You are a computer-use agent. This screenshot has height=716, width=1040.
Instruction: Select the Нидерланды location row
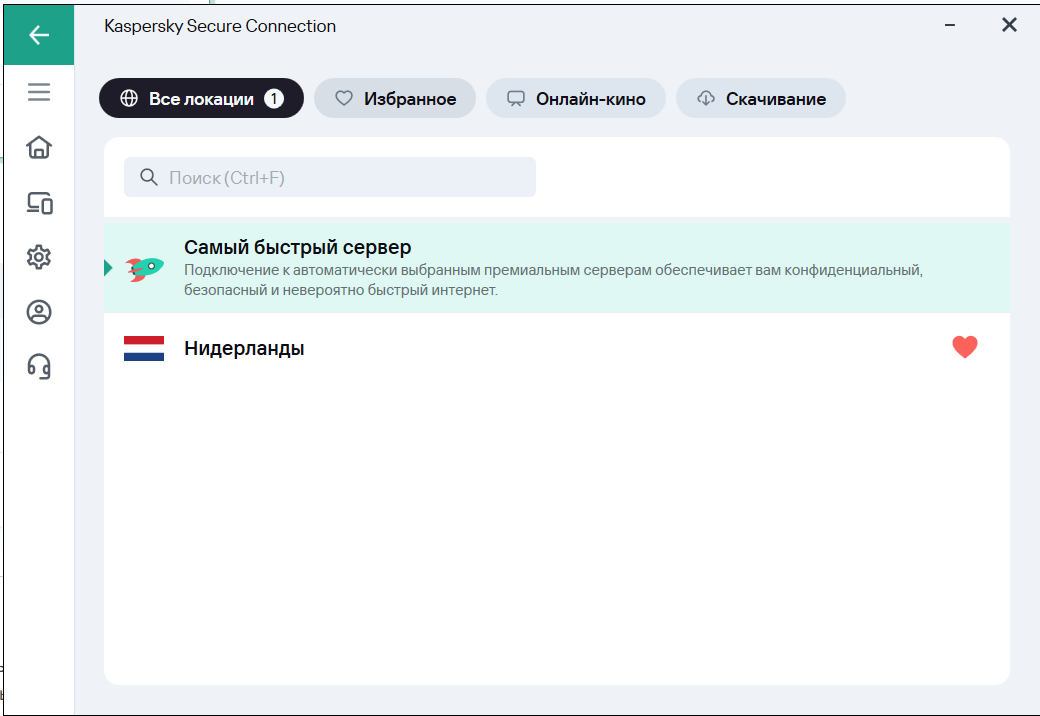557,348
